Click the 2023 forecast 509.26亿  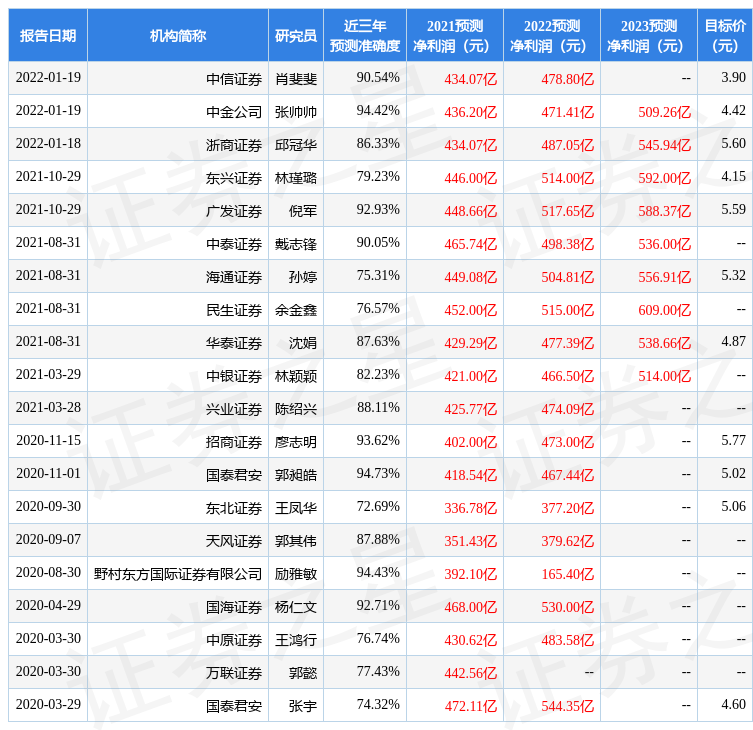click(665, 112)
